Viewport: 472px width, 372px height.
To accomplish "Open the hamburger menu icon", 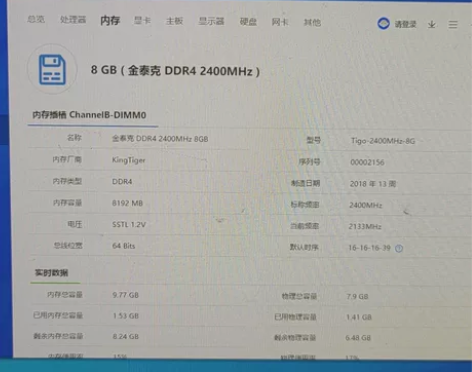I will (453, 25).
